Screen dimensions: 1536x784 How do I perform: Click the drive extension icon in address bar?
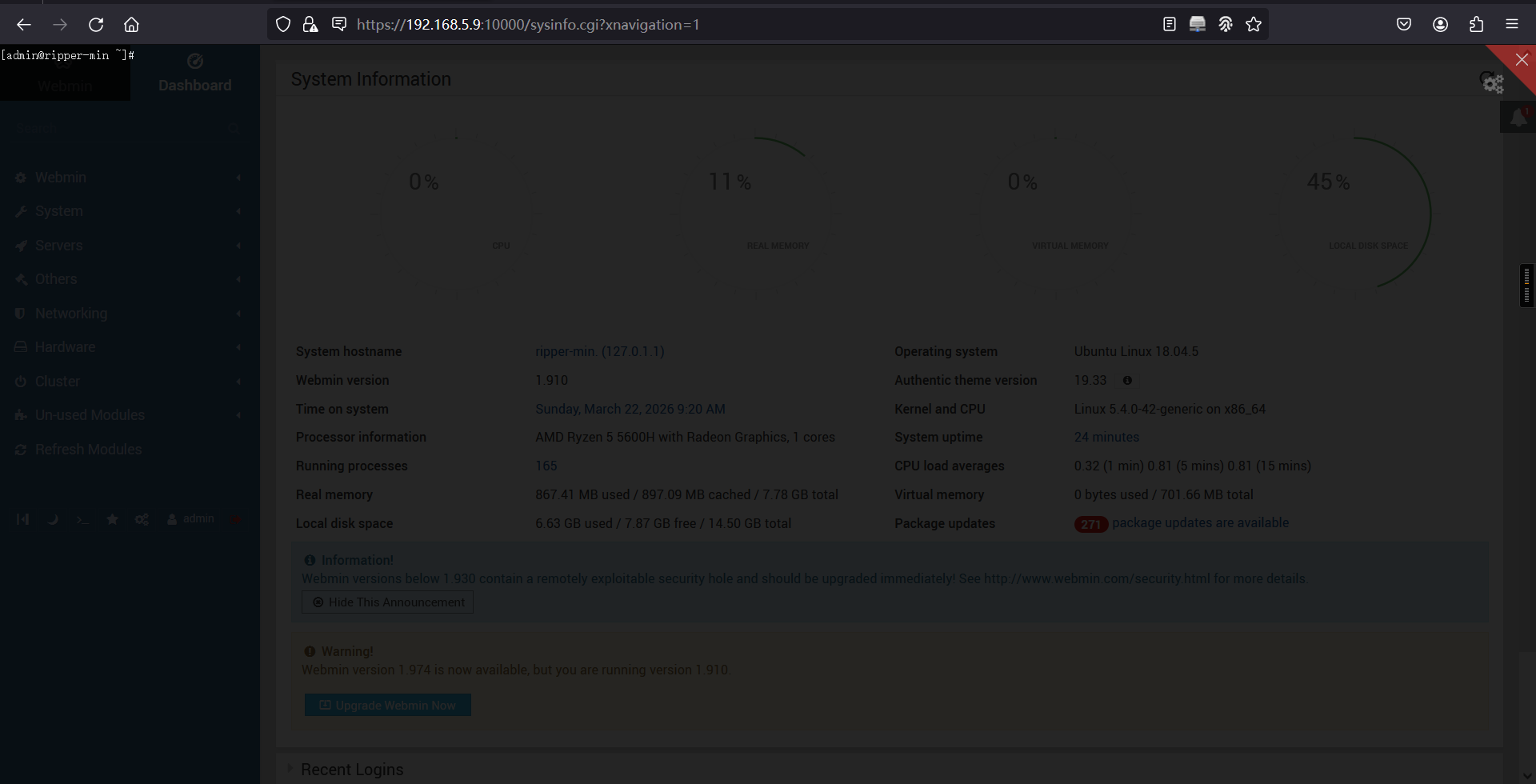pos(1198,25)
